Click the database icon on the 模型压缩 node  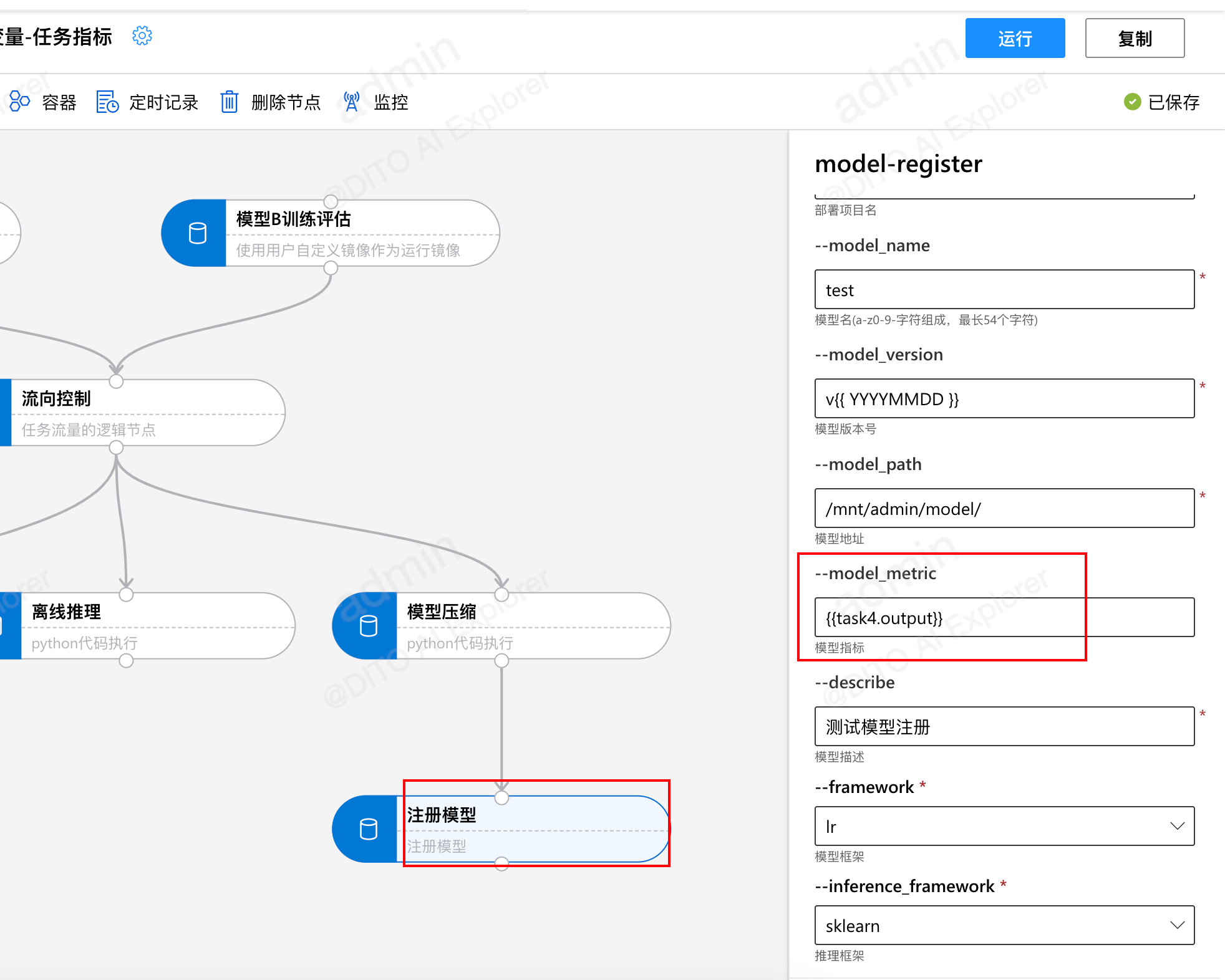pyautogui.click(x=368, y=626)
